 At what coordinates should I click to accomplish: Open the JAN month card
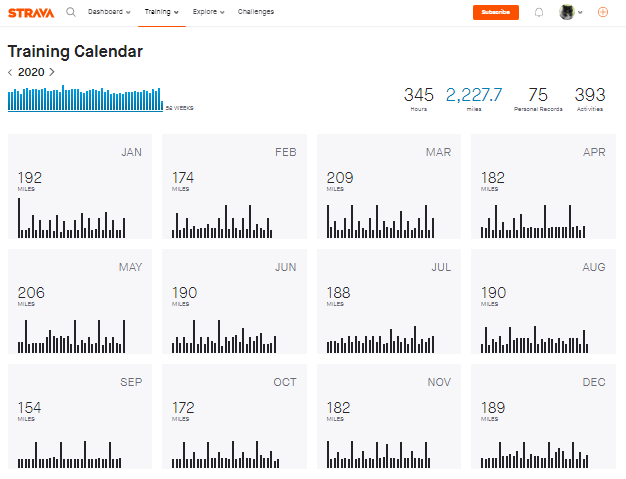pyautogui.click(x=80, y=187)
